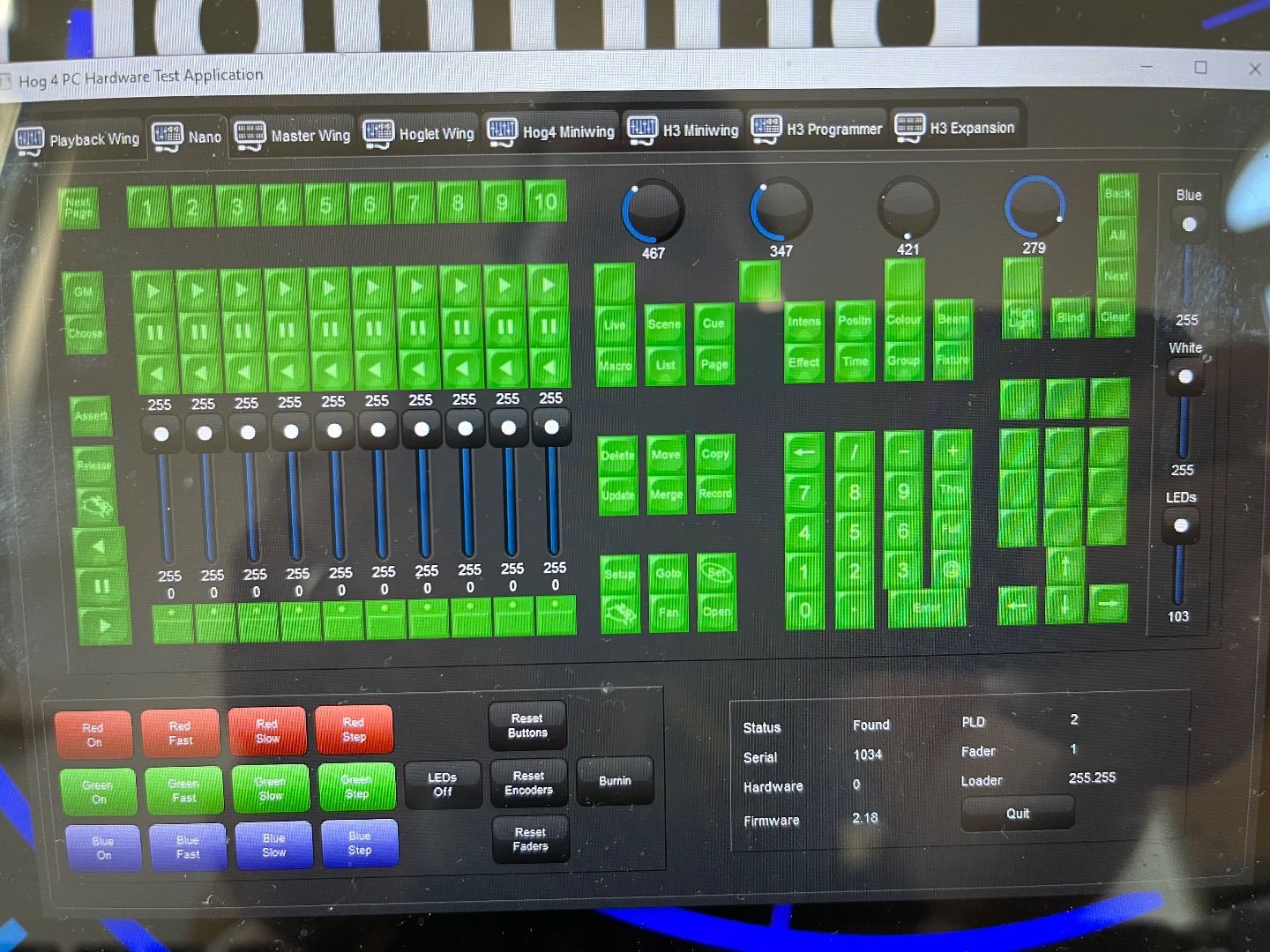Click the play icon under numbered key 10

pyautogui.click(x=549, y=285)
